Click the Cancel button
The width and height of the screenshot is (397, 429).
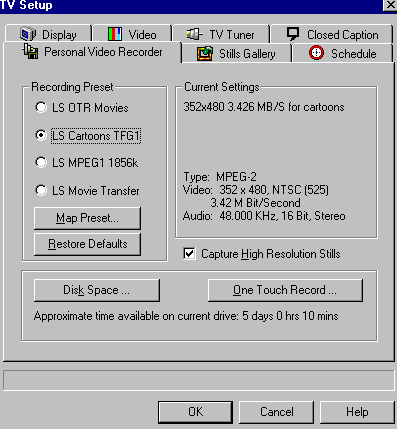click(x=276, y=412)
